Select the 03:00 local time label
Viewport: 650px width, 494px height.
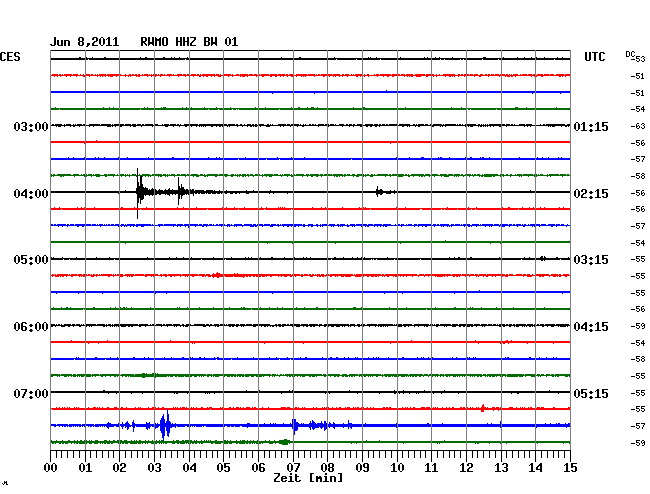31,126
